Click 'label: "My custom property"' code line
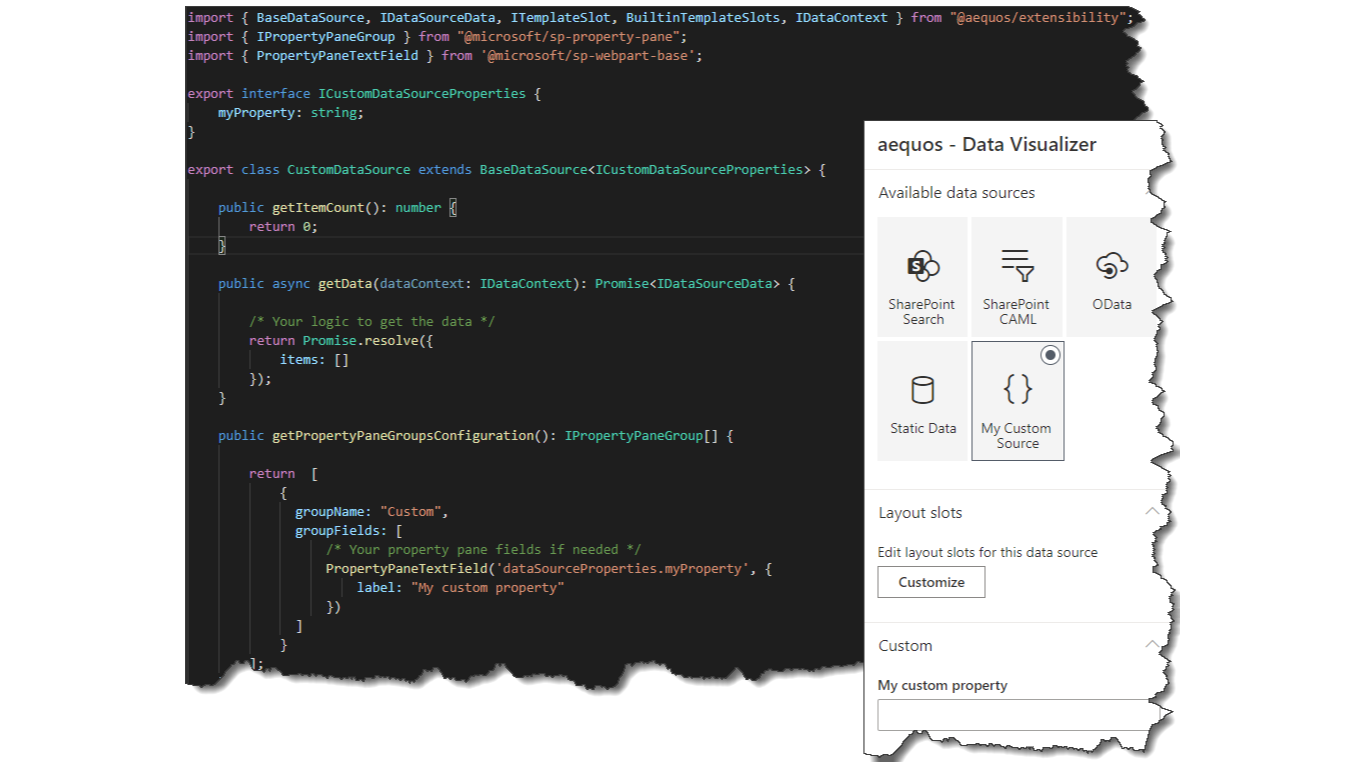Image resolution: width=1366 pixels, height=768 pixels. point(461,587)
